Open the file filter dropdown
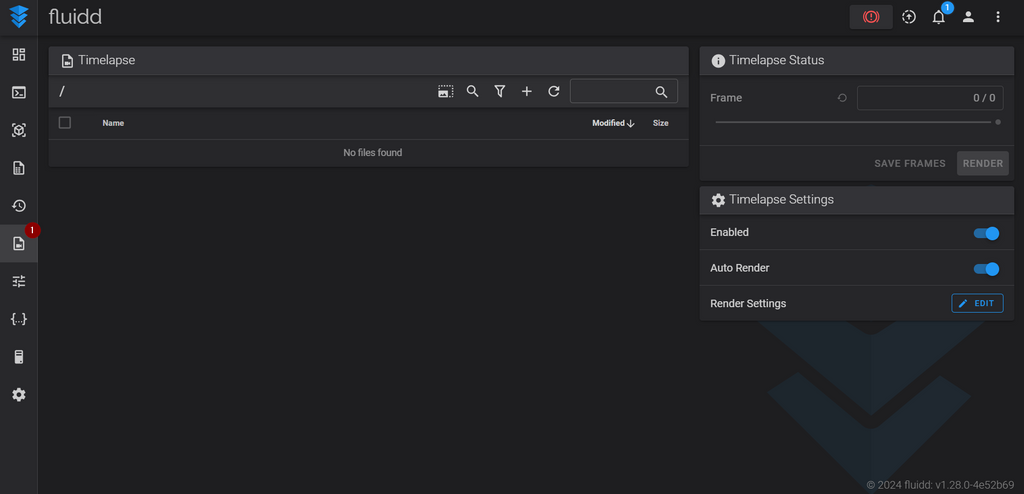 point(500,92)
